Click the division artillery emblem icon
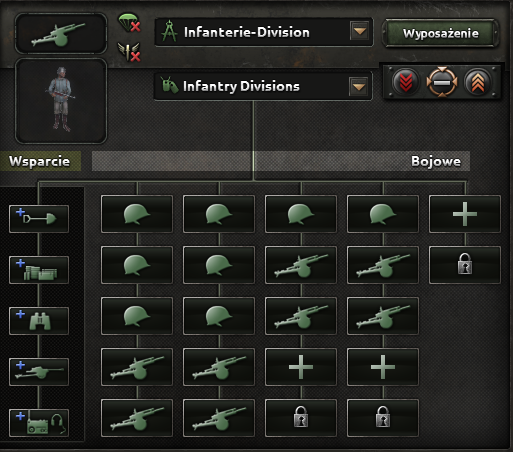 coord(61,33)
